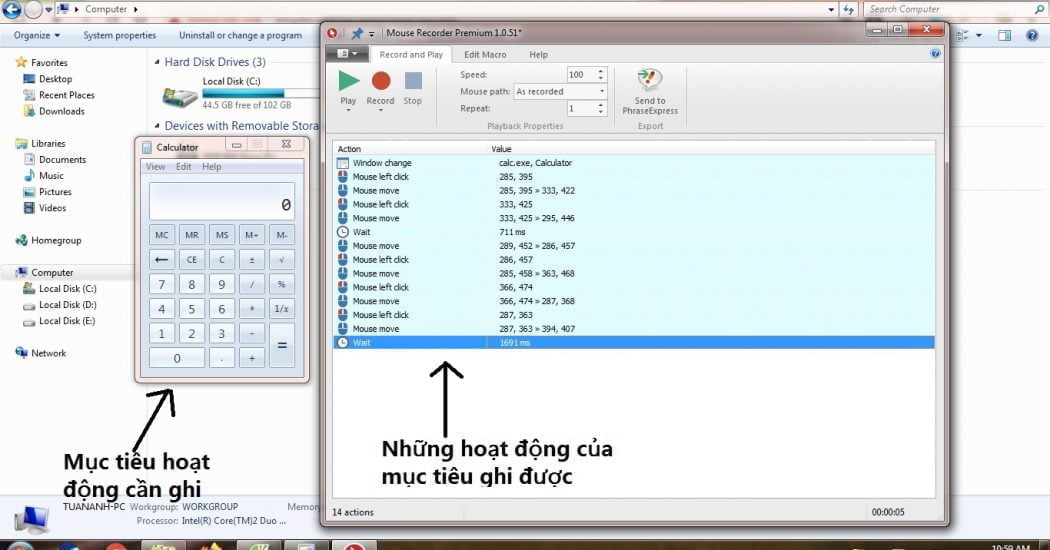Click calculator percent button
1050x550 pixels.
tap(282, 284)
